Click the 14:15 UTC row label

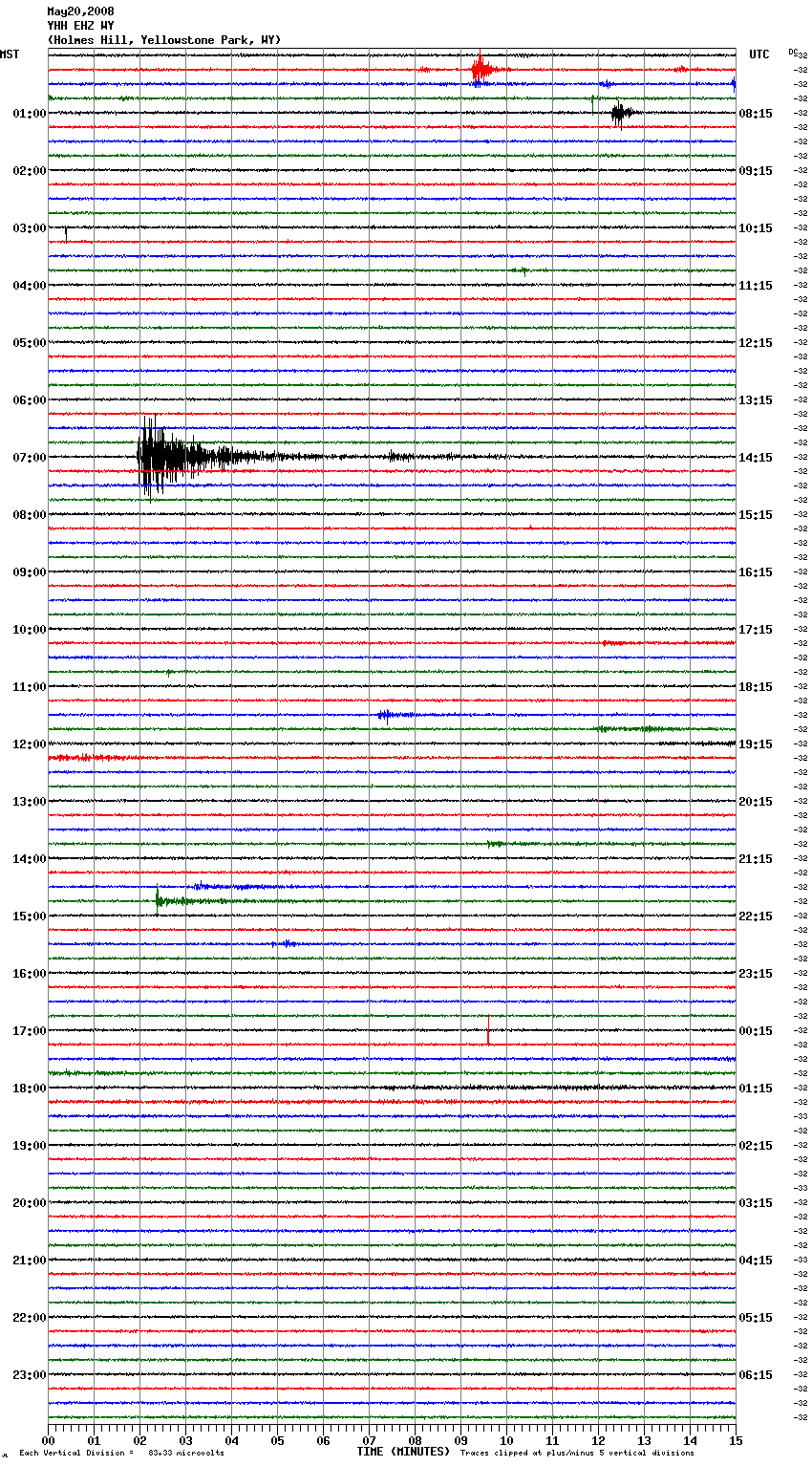pos(756,458)
